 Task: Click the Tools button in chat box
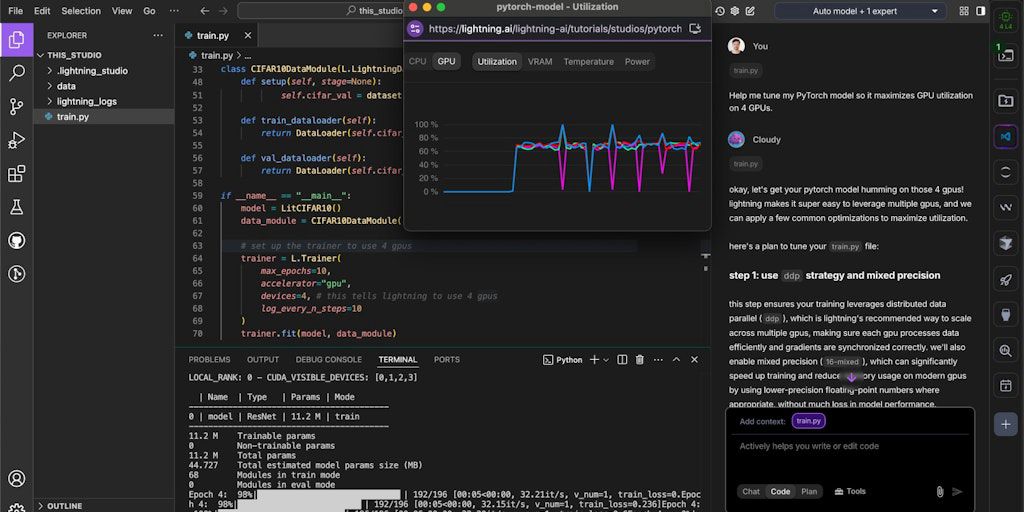coord(849,491)
